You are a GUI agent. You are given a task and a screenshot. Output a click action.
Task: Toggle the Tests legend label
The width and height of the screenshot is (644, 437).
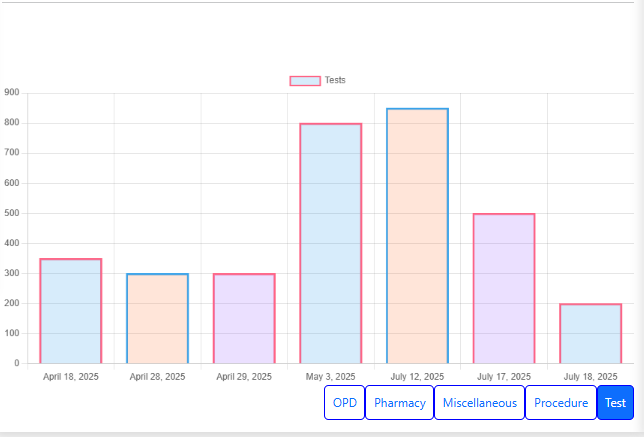[335, 80]
